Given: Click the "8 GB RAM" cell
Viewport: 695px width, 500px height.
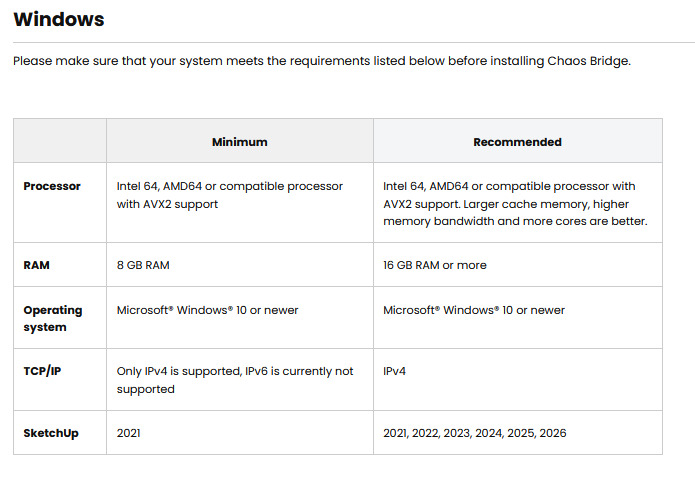Looking at the screenshot, I should click(x=142, y=266).
